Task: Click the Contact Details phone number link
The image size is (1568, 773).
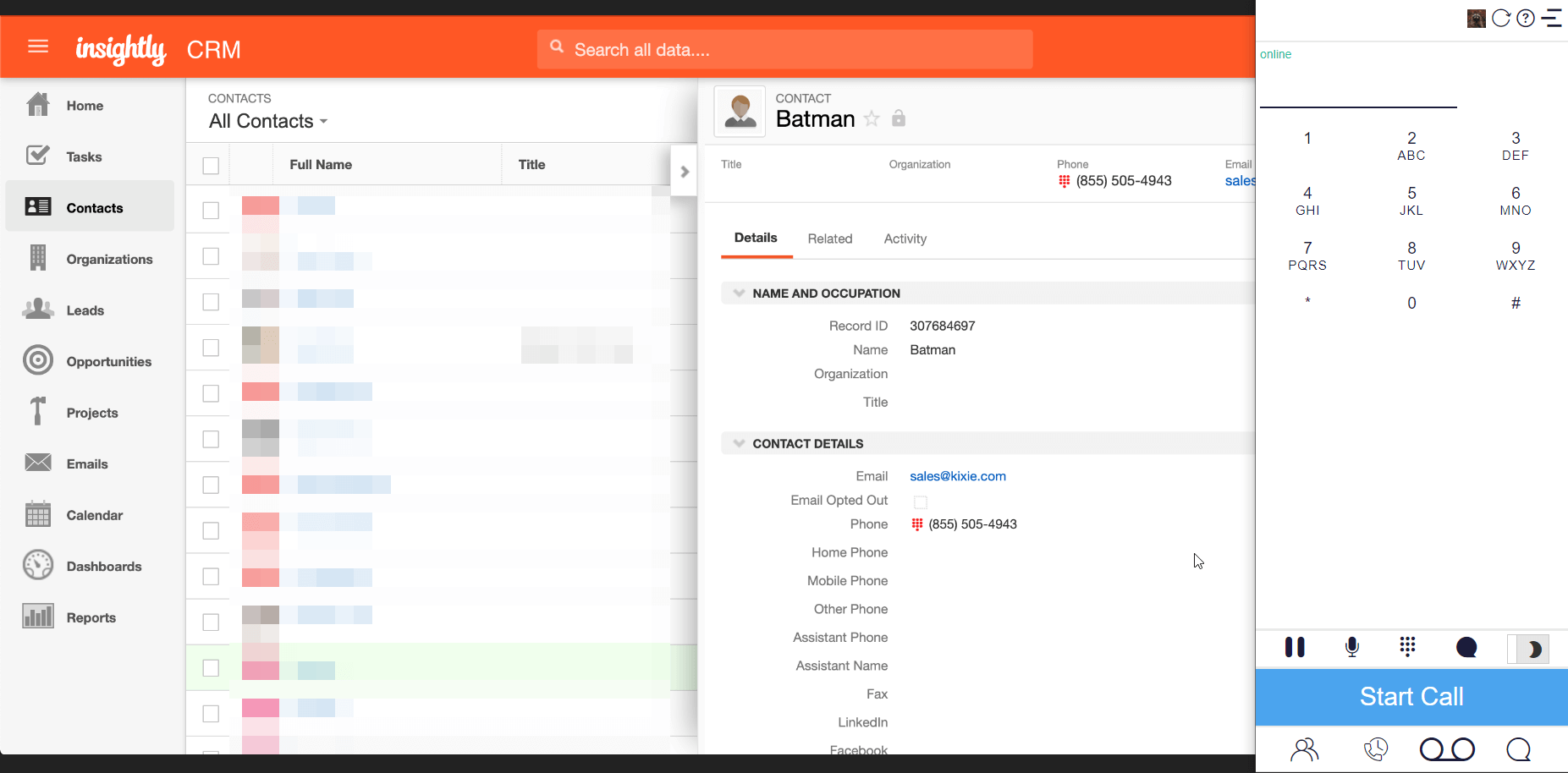Action: [x=972, y=524]
